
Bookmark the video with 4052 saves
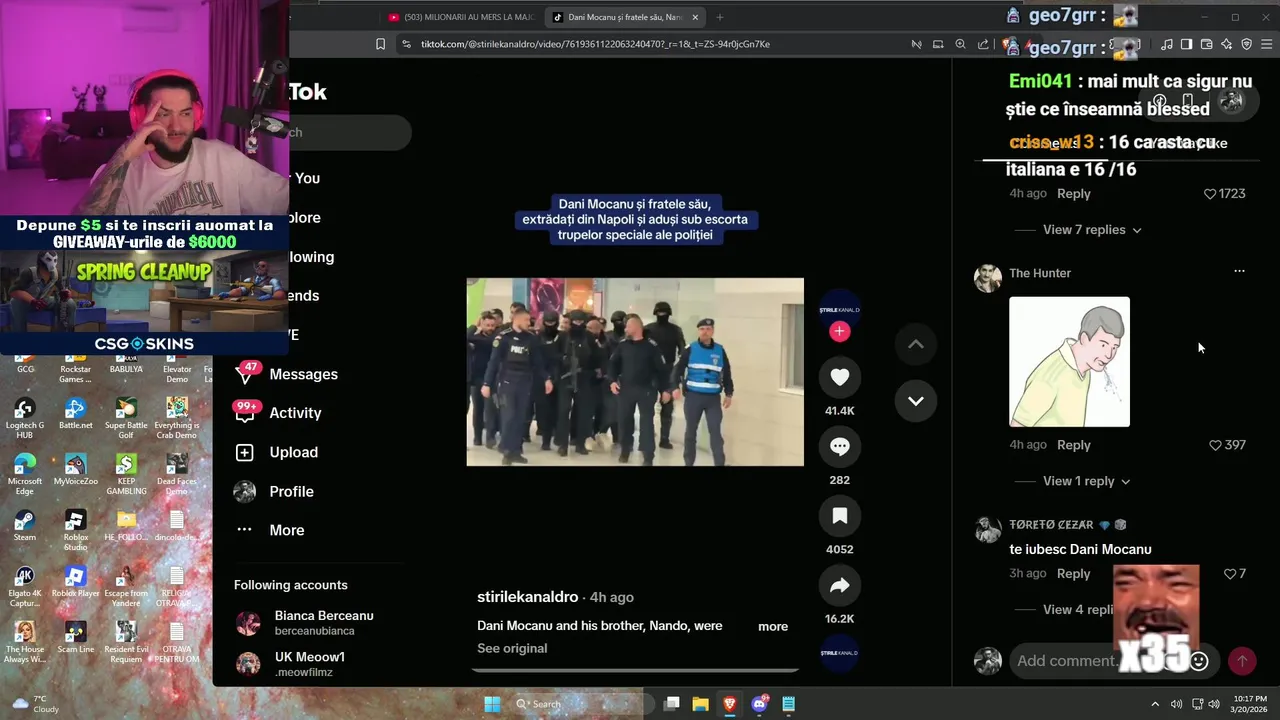(x=839, y=516)
